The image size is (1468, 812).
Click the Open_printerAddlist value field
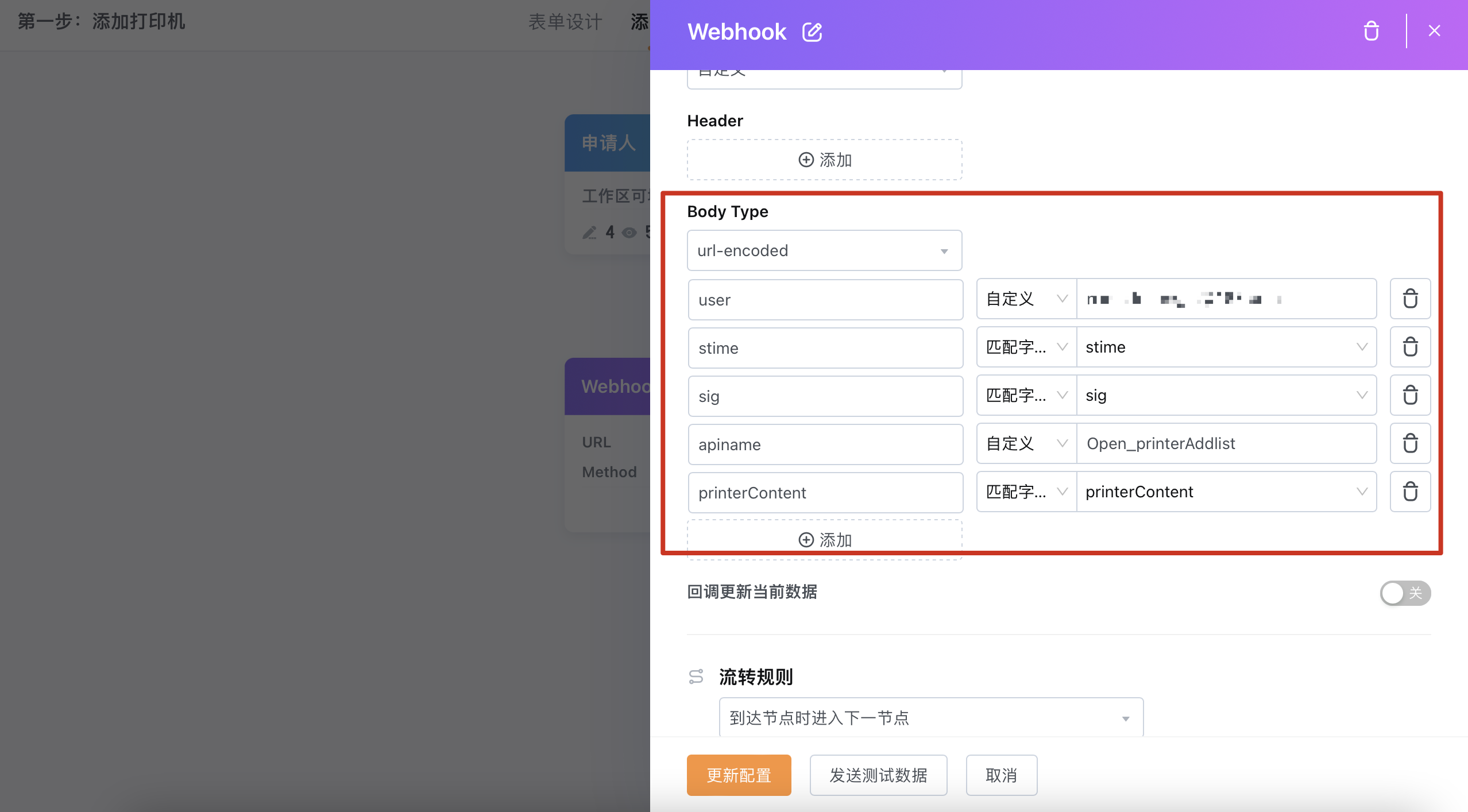point(1226,443)
